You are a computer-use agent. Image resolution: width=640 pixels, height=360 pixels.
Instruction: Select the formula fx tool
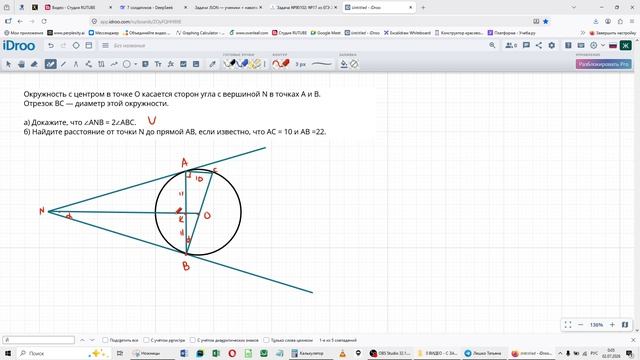[171, 64]
